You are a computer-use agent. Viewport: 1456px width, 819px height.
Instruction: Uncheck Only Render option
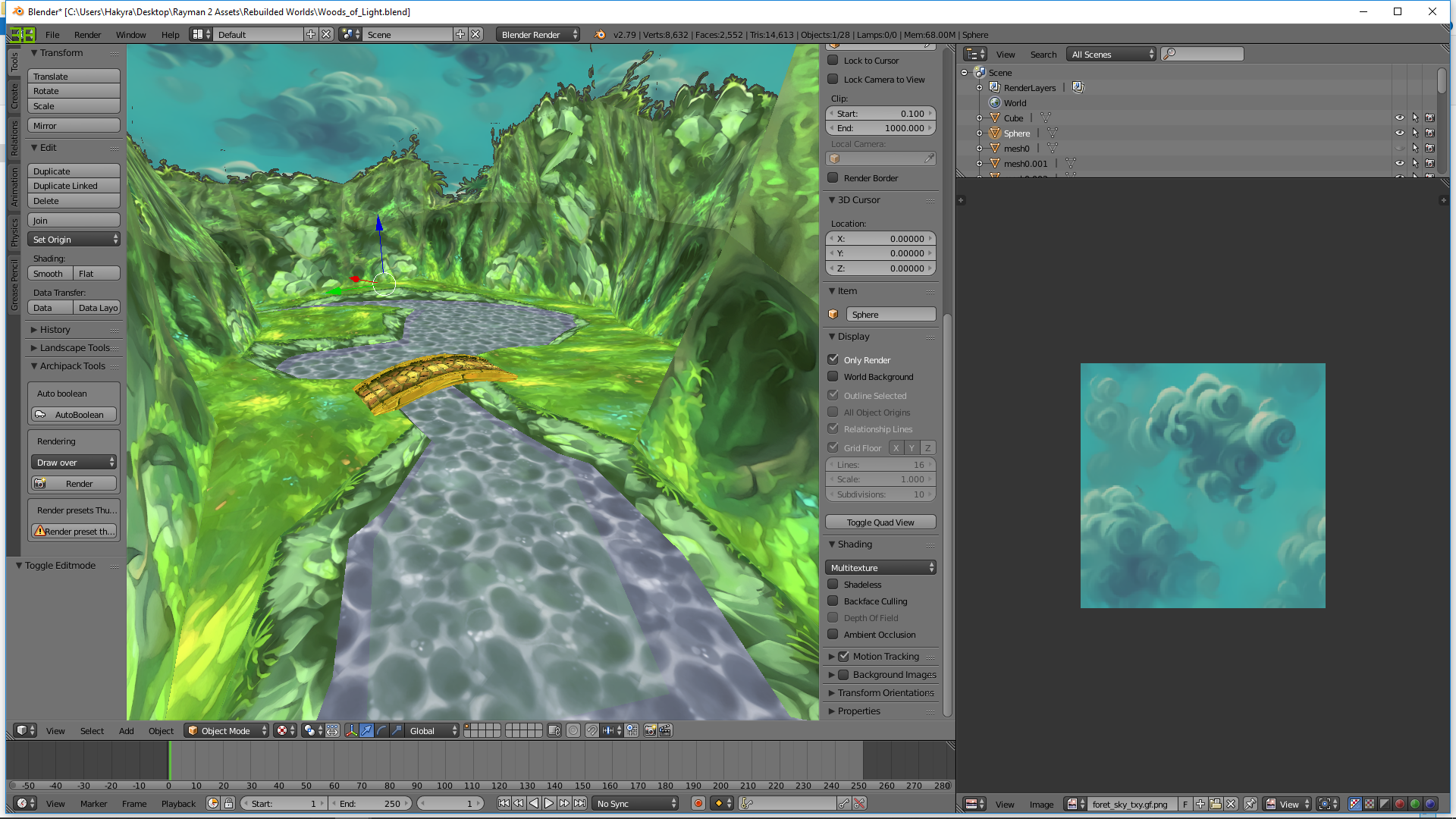(x=833, y=359)
